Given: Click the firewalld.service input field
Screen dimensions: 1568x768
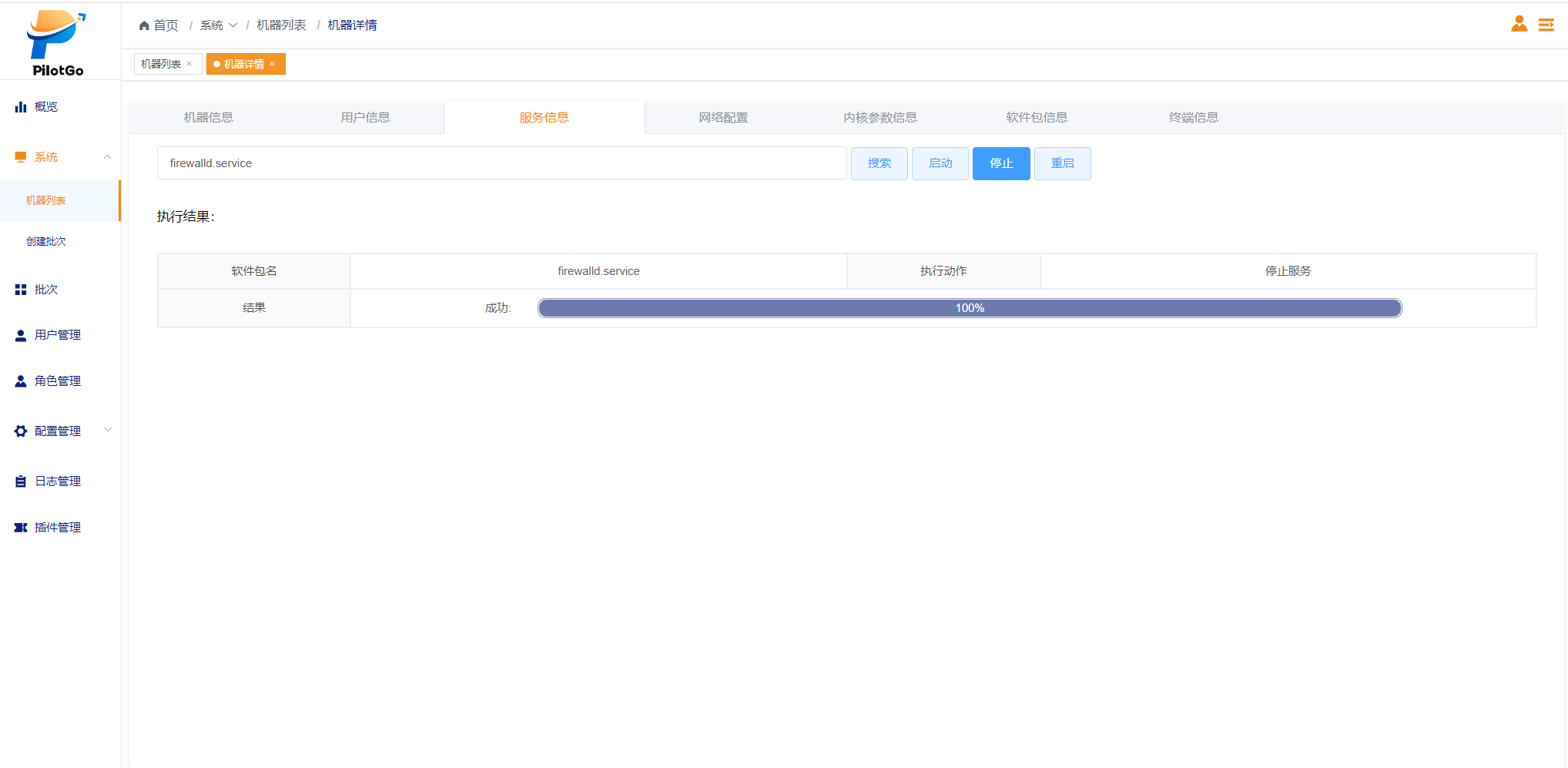Looking at the screenshot, I should 501,163.
